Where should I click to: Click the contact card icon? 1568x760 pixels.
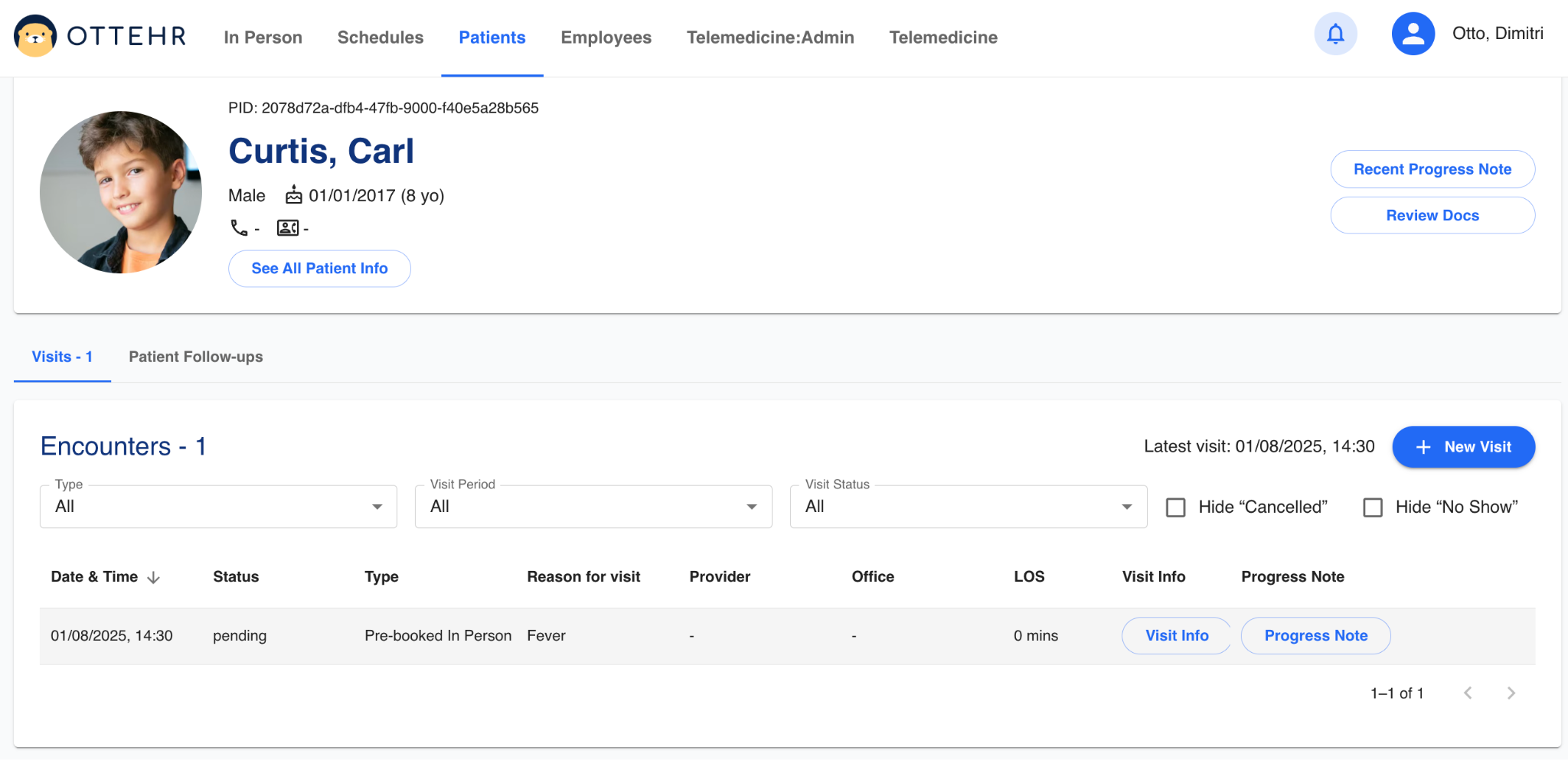(x=288, y=228)
